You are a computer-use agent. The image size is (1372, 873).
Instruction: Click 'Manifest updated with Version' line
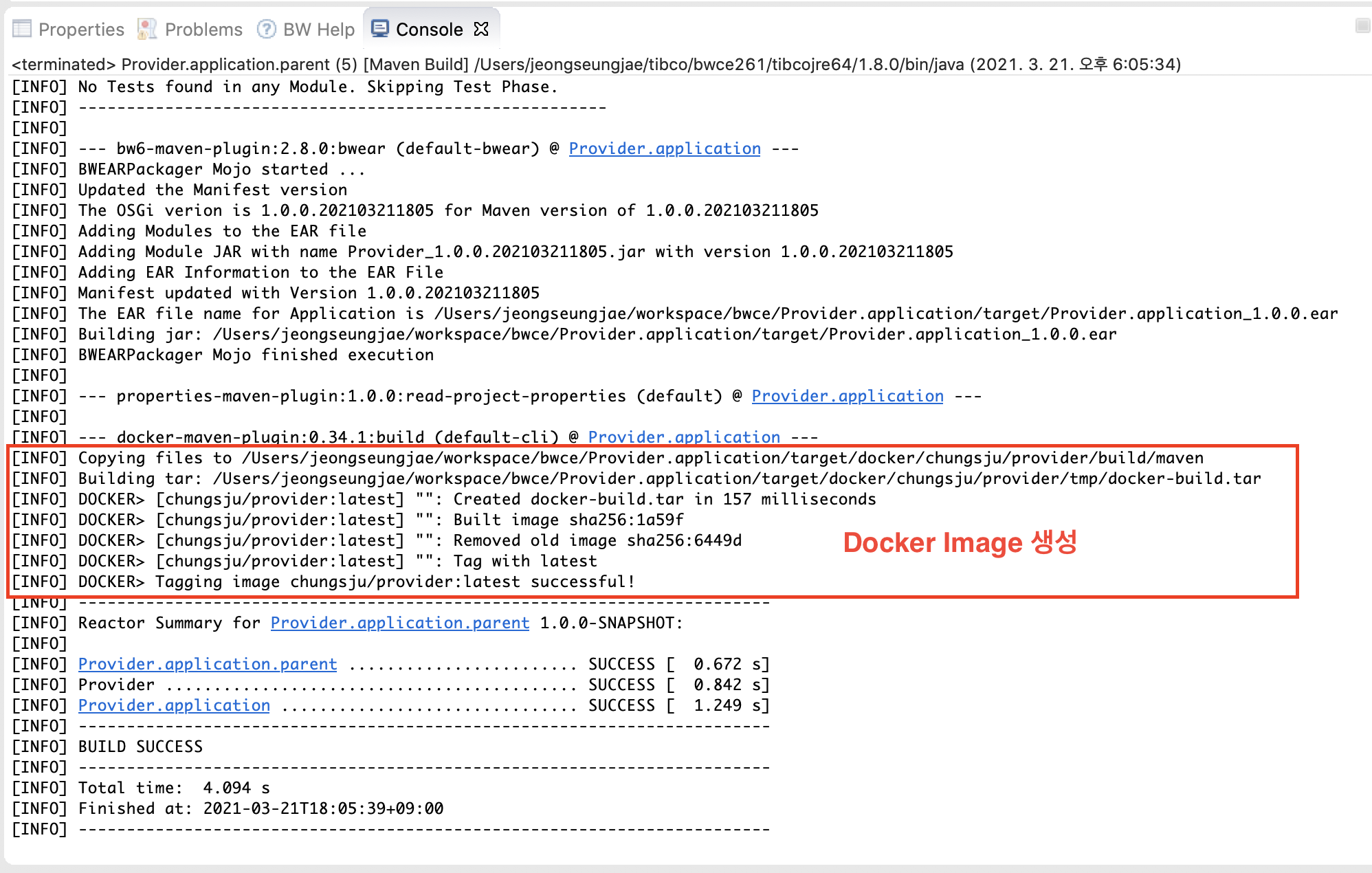(x=276, y=293)
